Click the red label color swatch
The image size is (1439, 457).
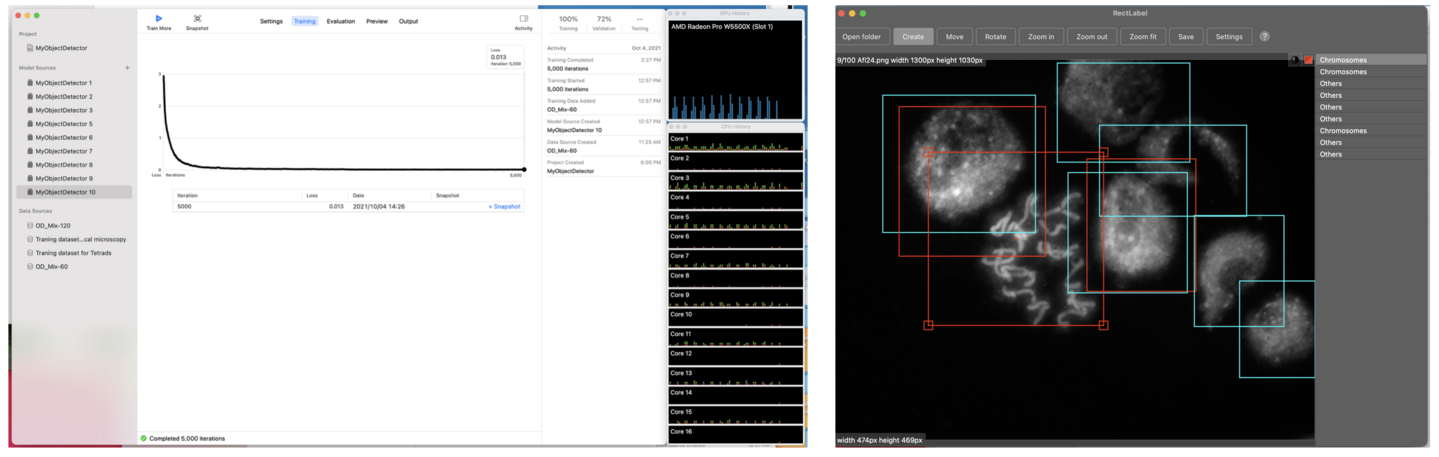(1308, 60)
